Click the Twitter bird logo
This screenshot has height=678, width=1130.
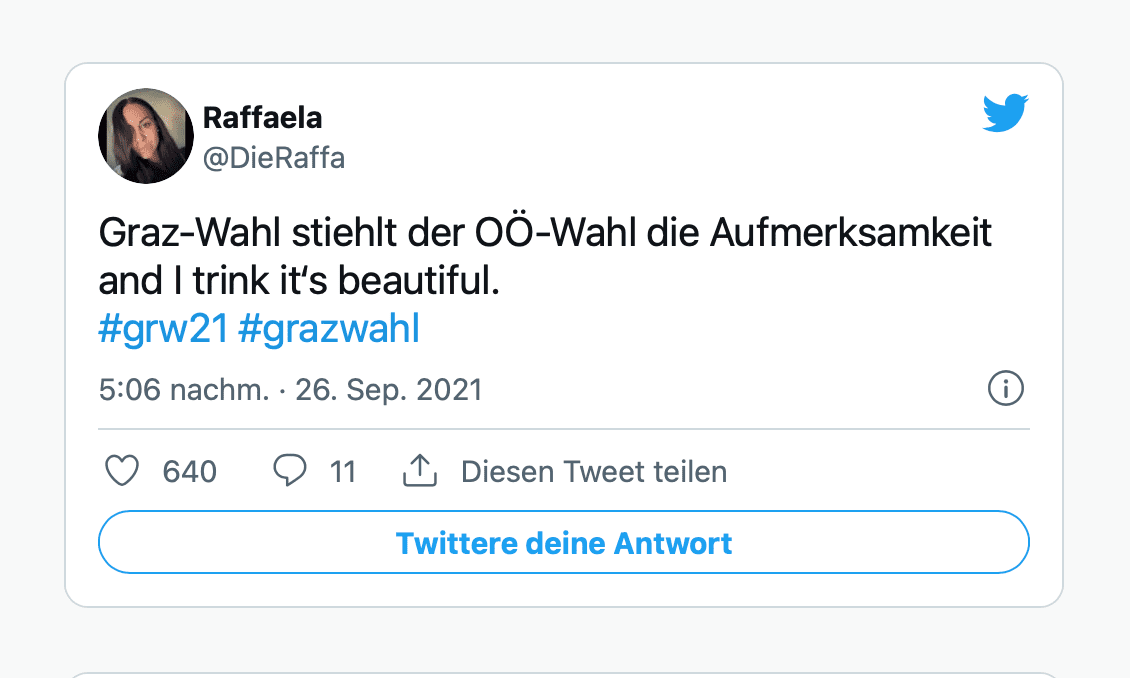pos(1005,113)
